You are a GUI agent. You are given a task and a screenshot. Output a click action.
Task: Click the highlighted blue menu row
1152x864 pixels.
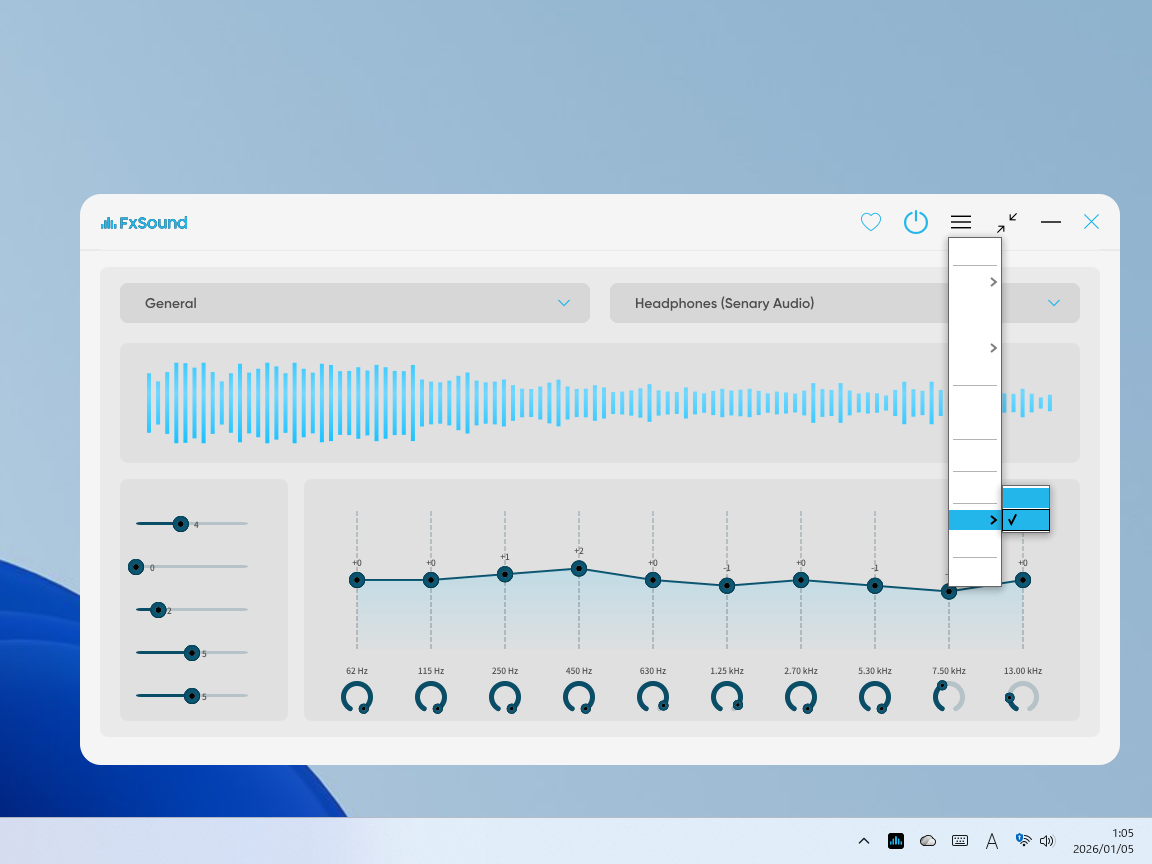[x=975, y=520]
